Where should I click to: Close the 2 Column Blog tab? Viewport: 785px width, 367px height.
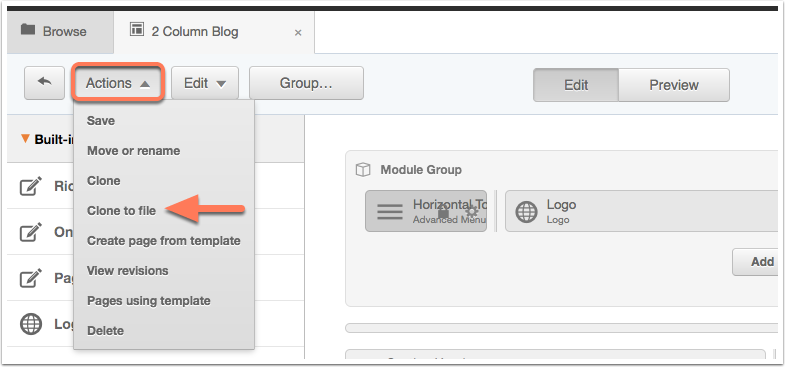pyautogui.click(x=298, y=33)
